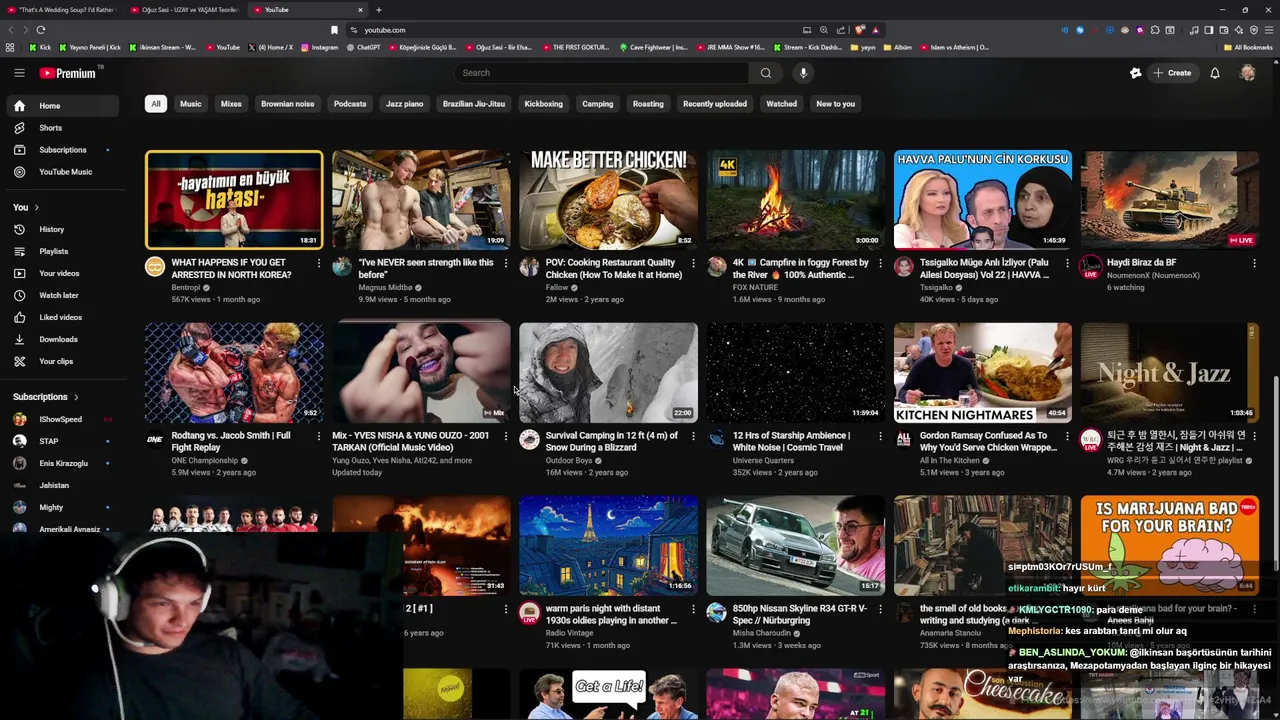Click the Bentropi channel avatar
Viewport: 1280px width, 720px height.
[x=155, y=266]
